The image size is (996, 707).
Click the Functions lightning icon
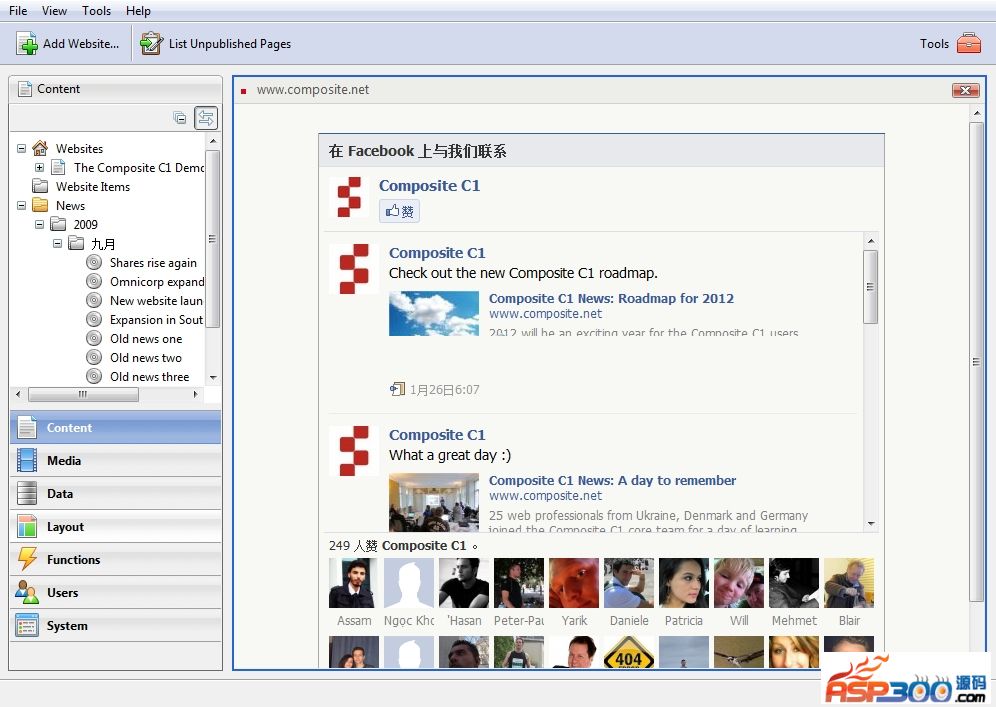27,559
